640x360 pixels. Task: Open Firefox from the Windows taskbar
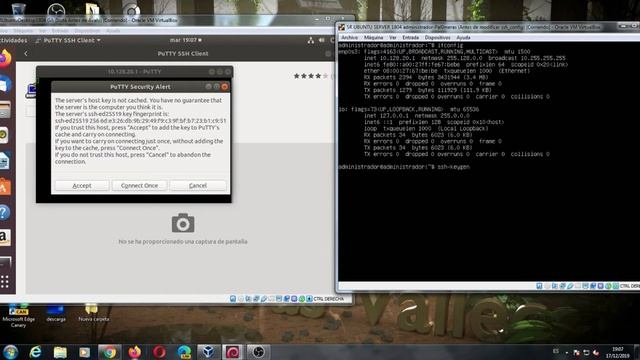[x=134, y=352]
